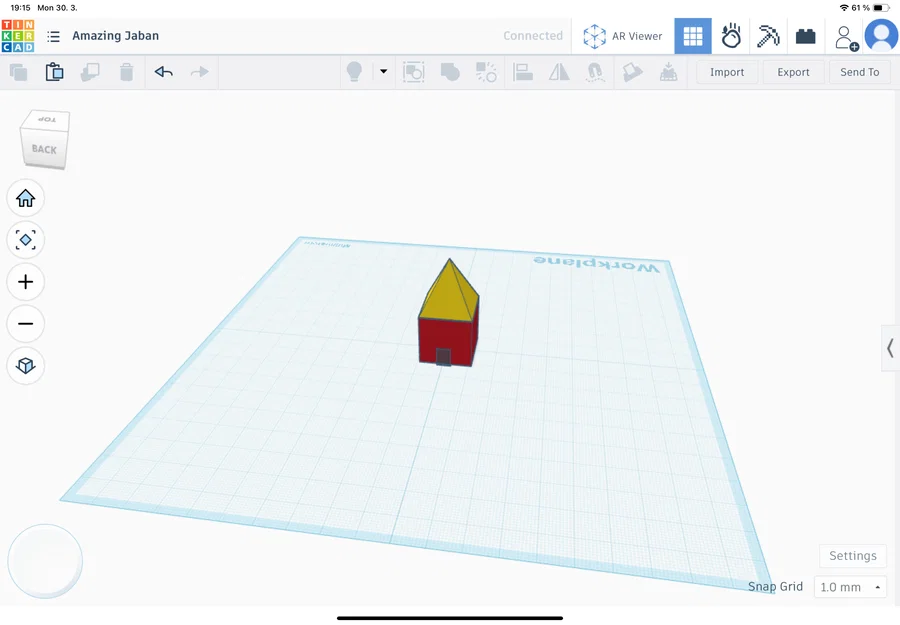Undo the last action
This screenshot has width=900, height=625.
(163, 71)
